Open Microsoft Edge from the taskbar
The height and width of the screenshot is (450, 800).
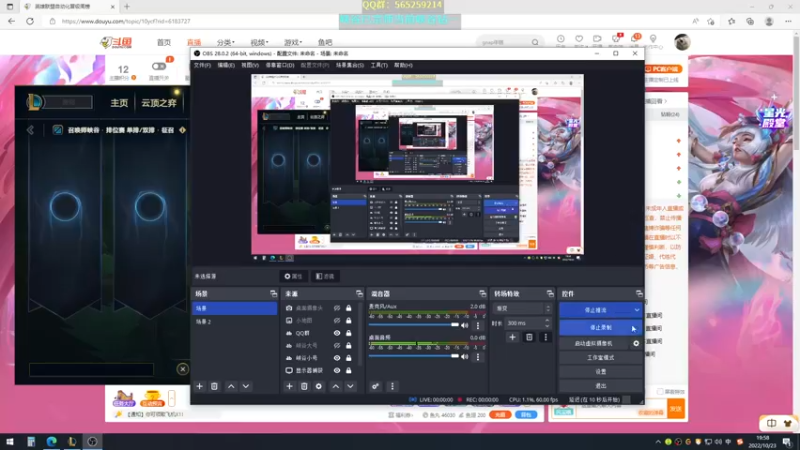[x=52, y=441]
